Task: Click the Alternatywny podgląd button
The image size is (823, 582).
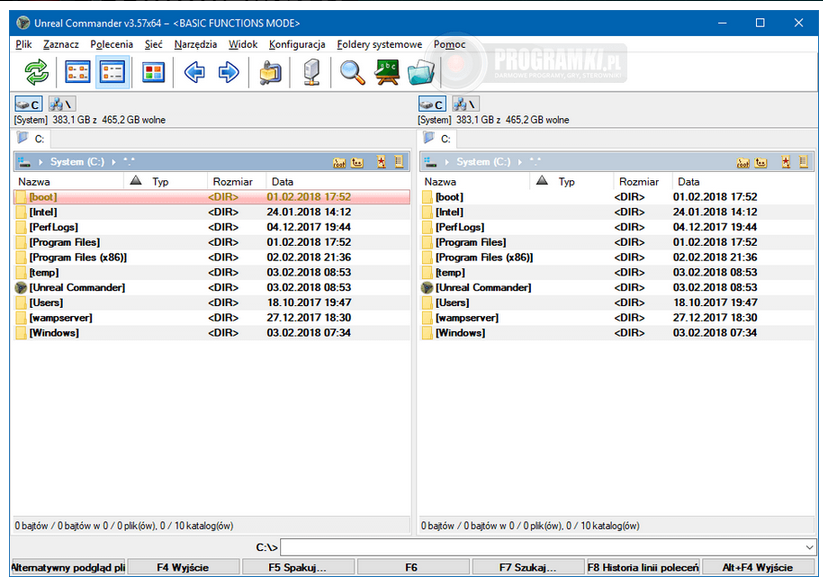Action: pos(68,567)
